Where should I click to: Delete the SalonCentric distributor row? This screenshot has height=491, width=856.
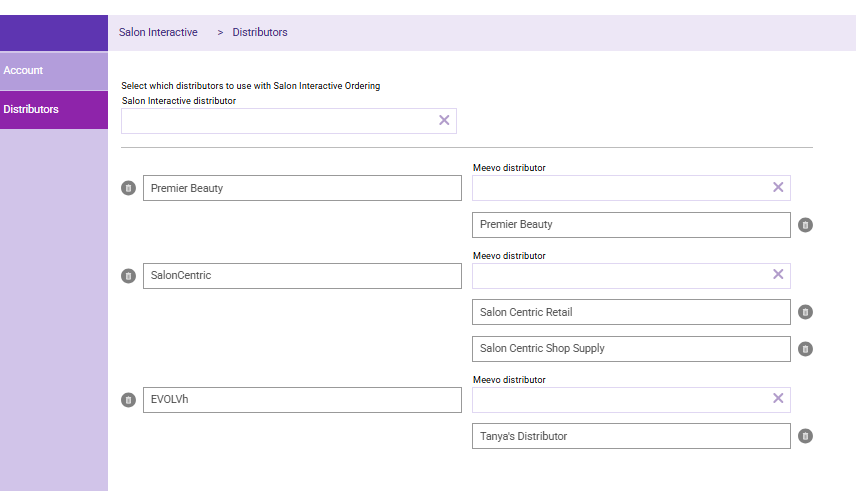[128, 276]
